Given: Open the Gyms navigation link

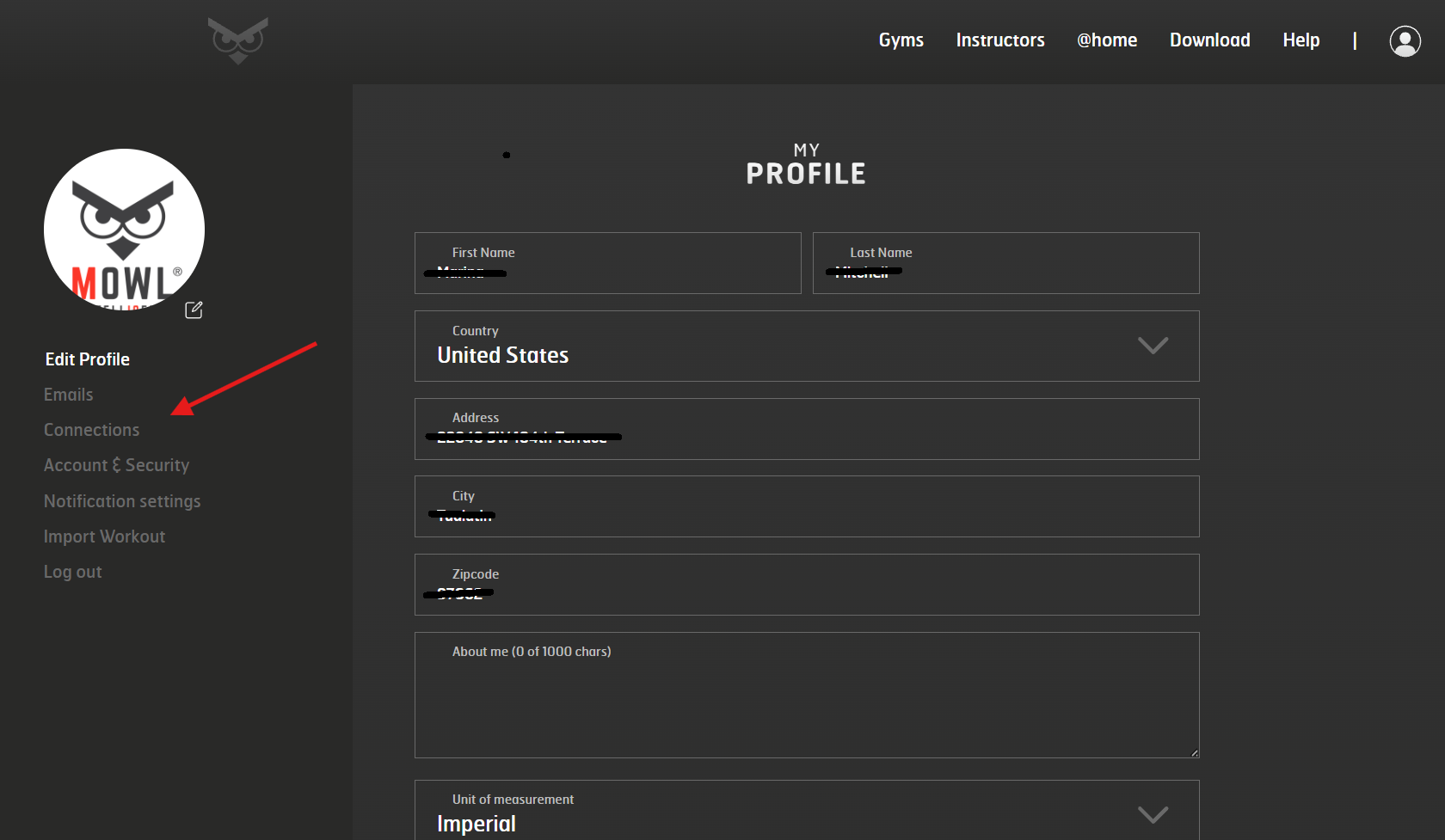Looking at the screenshot, I should click(901, 40).
